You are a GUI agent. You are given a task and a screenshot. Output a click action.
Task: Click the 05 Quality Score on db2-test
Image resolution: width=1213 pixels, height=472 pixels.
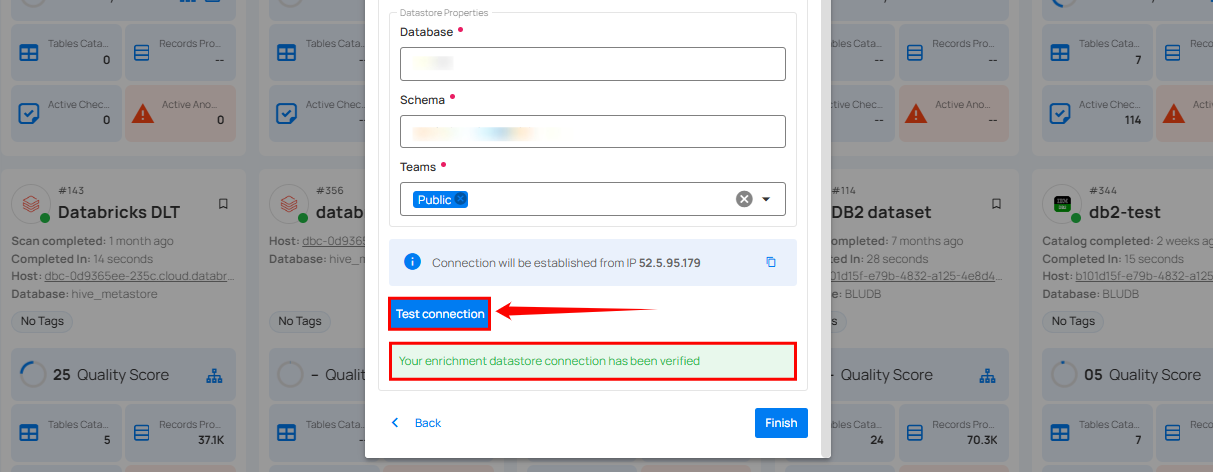pos(1142,375)
